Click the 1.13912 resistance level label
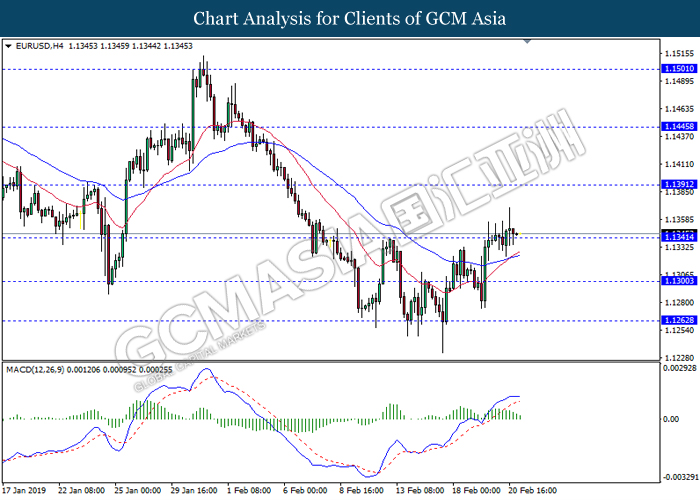The width and height of the screenshot is (700, 500). (679, 184)
